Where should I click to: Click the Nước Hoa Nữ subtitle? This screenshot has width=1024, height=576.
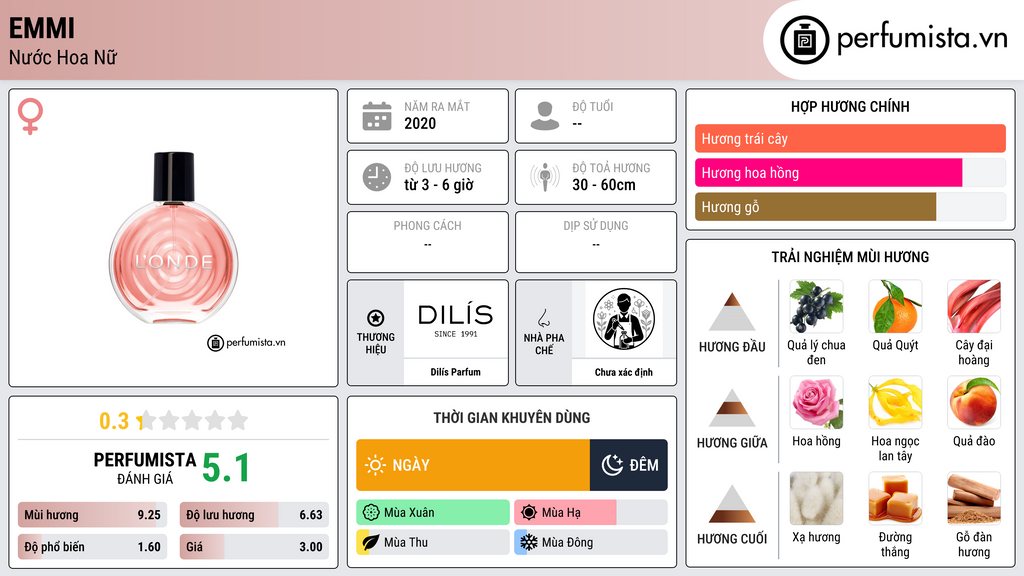point(63,58)
